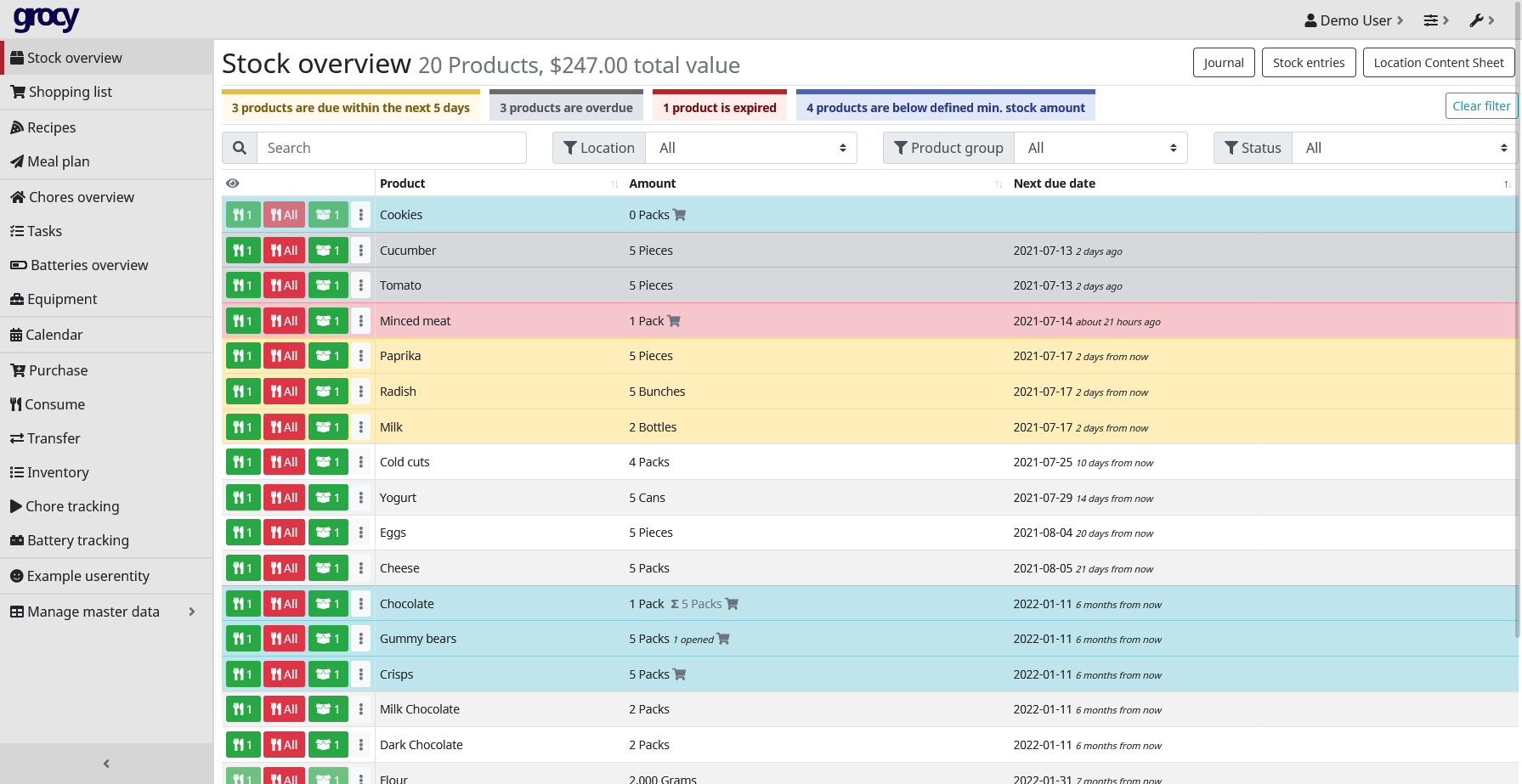Consume 1 Cucumber with green button

242,251
